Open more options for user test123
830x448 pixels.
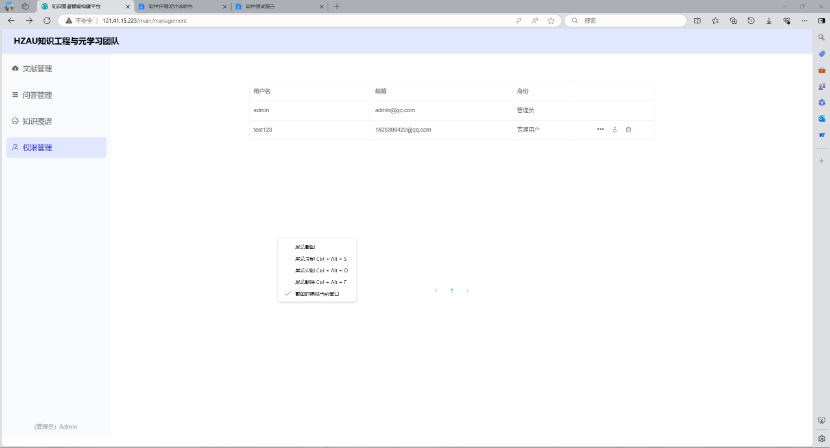(600, 130)
